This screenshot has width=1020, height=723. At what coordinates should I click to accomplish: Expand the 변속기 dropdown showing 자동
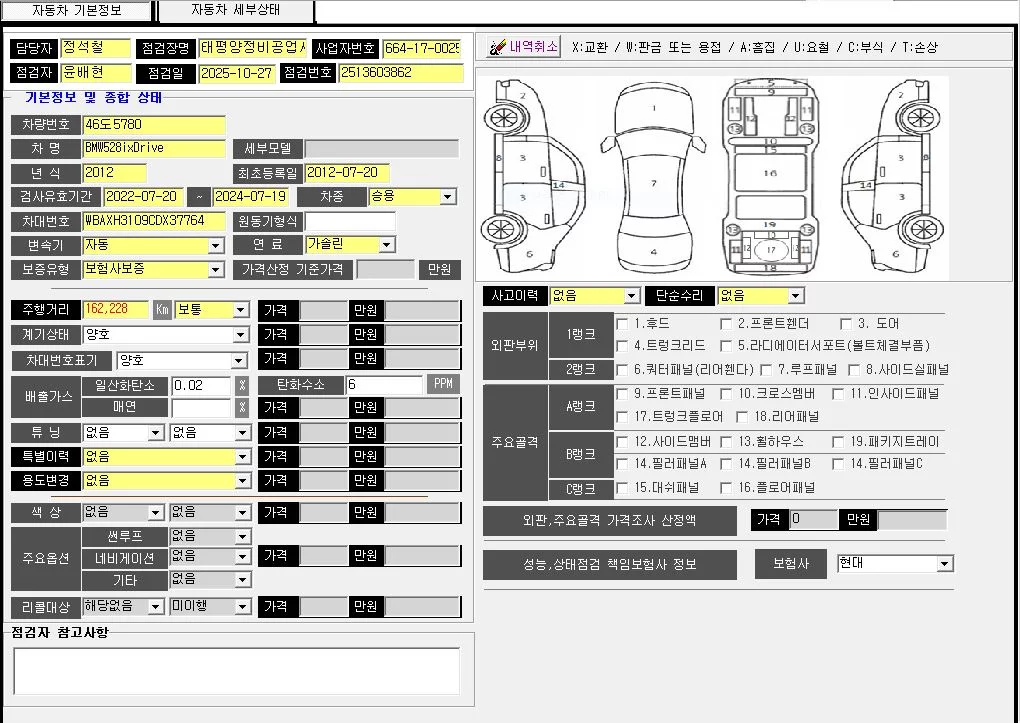click(x=215, y=245)
